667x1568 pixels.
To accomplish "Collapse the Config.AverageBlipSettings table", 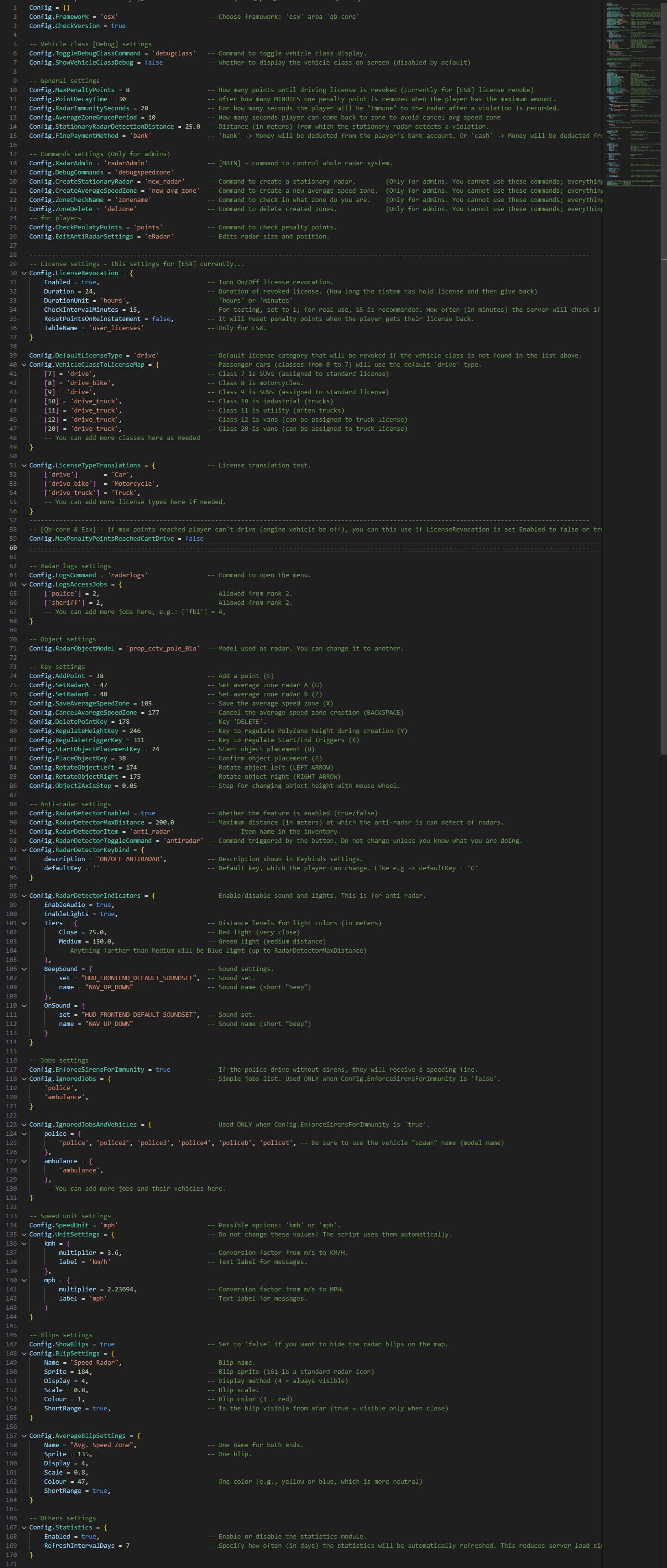I will 24,1435.
